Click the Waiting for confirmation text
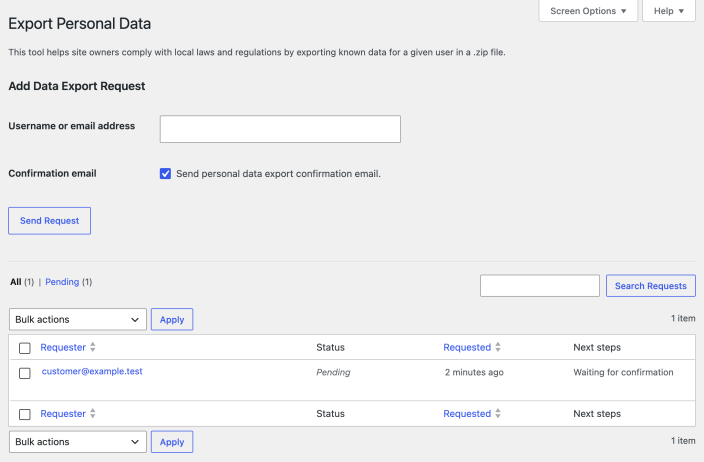Screen dimensions: 704x462 click(623, 372)
